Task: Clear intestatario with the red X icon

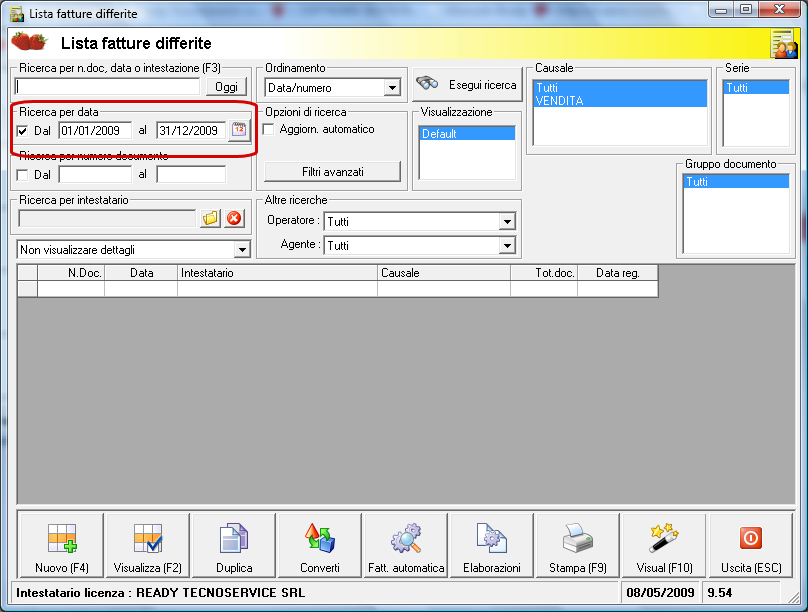Action: point(234,218)
